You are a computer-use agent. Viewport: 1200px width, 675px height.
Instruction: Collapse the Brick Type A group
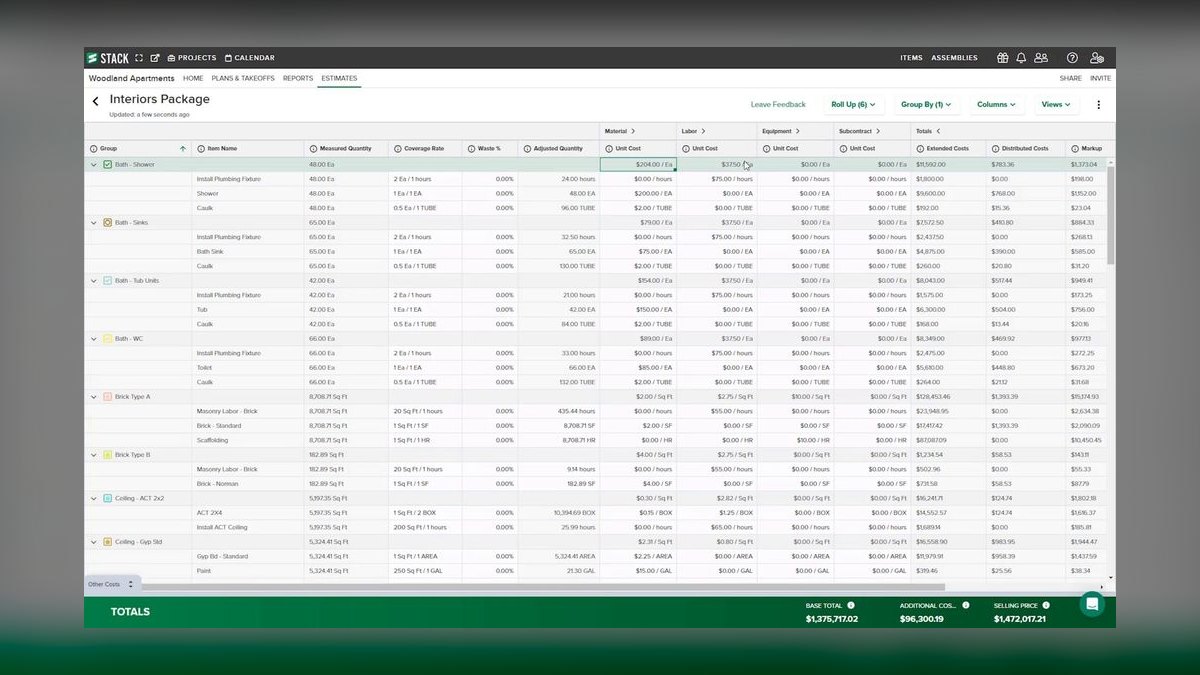pyautogui.click(x=94, y=397)
